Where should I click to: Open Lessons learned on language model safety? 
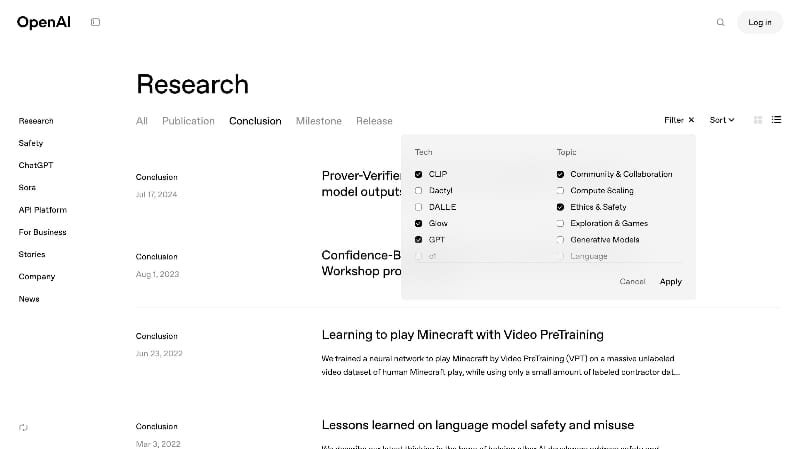pyautogui.click(x=478, y=425)
